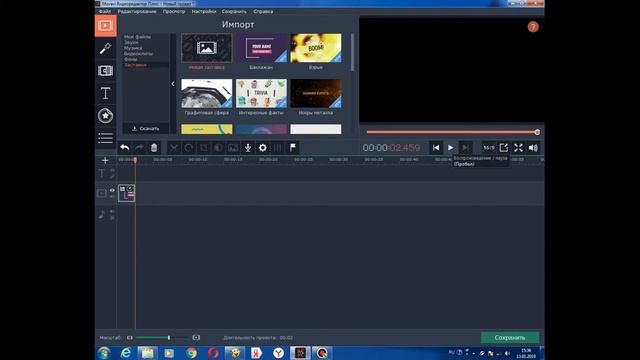Click the green Сохранить button
The image size is (640, 360).
[x=510, y=338]
